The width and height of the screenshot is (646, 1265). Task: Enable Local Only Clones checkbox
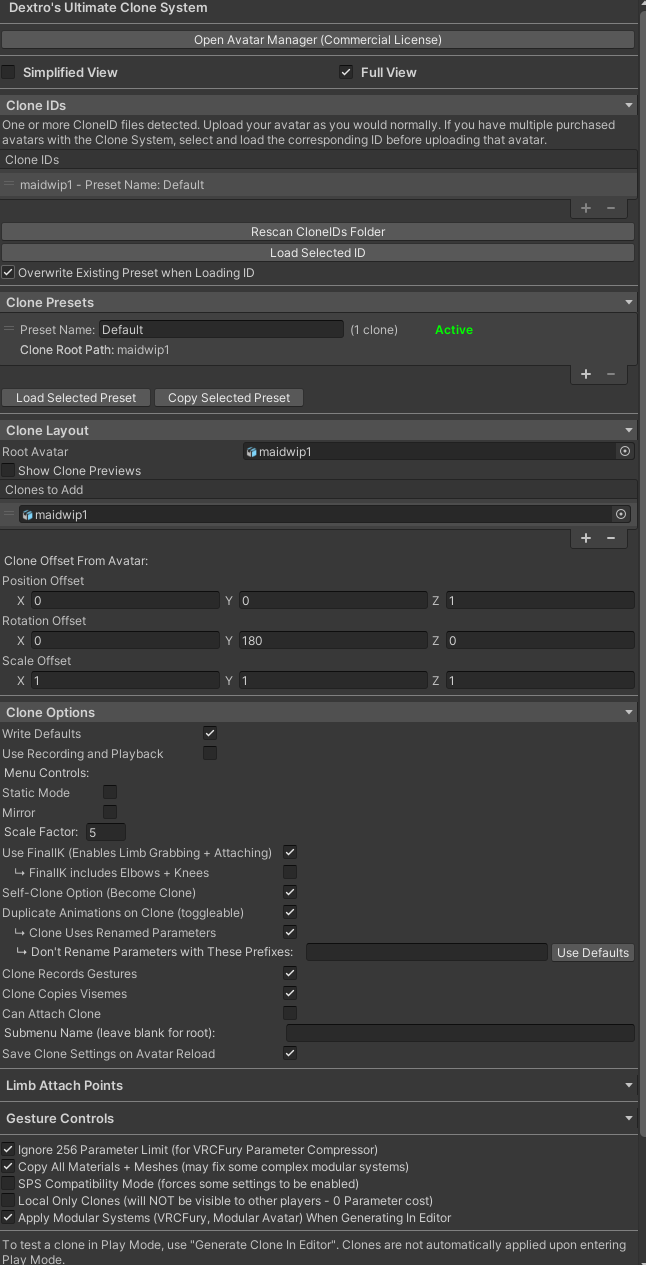(x=8, y=1201)
